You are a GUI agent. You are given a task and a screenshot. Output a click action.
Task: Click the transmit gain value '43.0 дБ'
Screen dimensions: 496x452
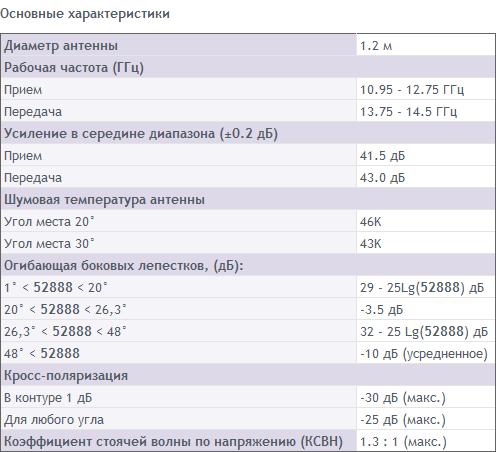click(x=382, y=178)
